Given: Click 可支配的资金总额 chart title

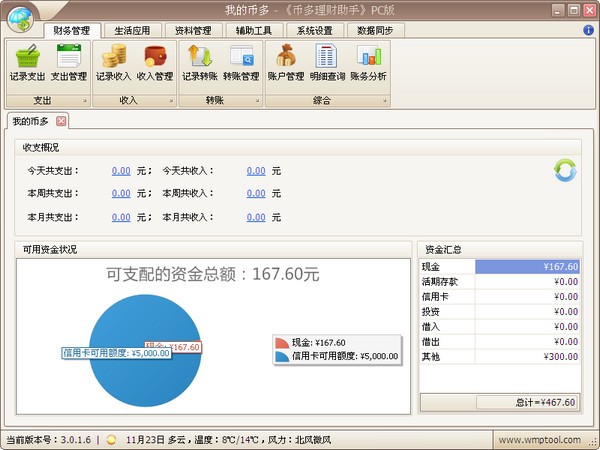Looking at the screenshot, I should pos(213,274).
